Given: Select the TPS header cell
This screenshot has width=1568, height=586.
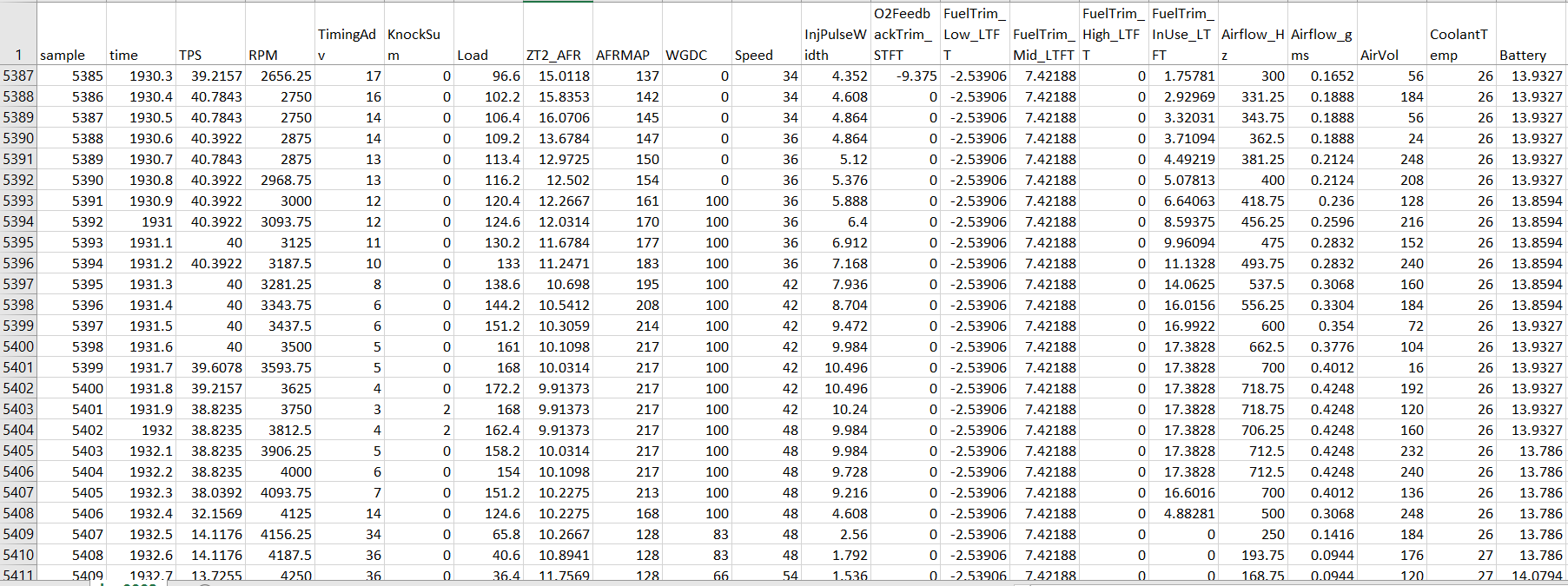Looking at the screenshot, I should [x=209, y=35].
